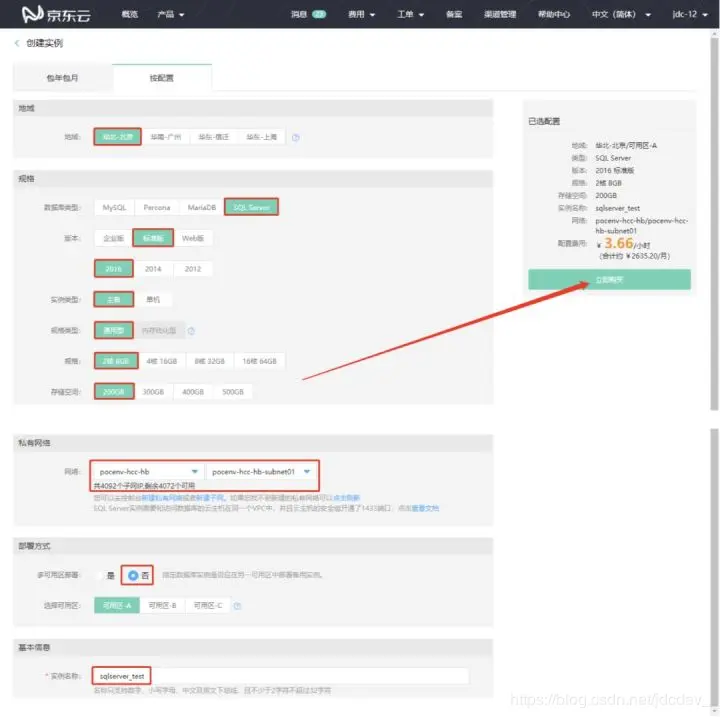Click the 点击刷新 refresh link
Screen dimensions: 720x718
(346, 498)
